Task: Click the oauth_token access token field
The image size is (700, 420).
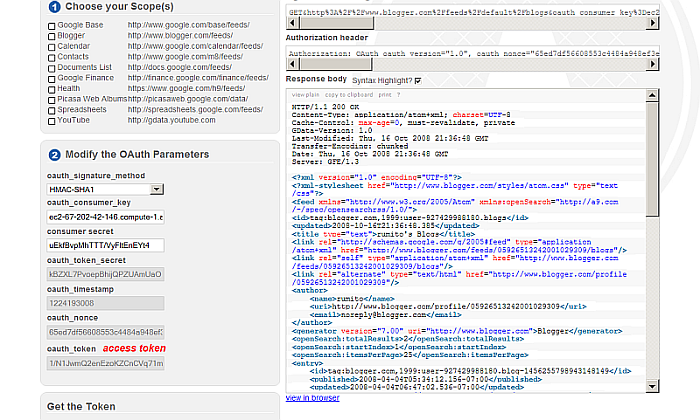Action: 105,363
